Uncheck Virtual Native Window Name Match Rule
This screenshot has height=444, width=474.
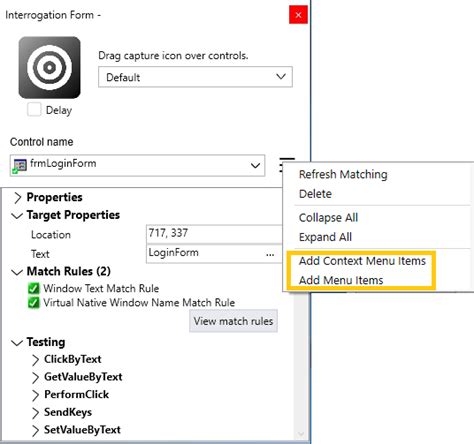pos(34,303)
